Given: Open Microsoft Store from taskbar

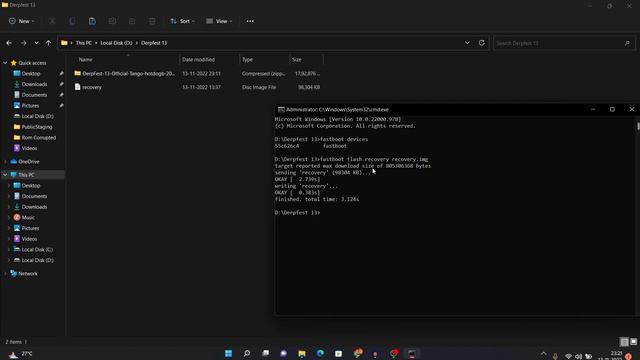Looking at the screenshot, I should tap(339, 353).
